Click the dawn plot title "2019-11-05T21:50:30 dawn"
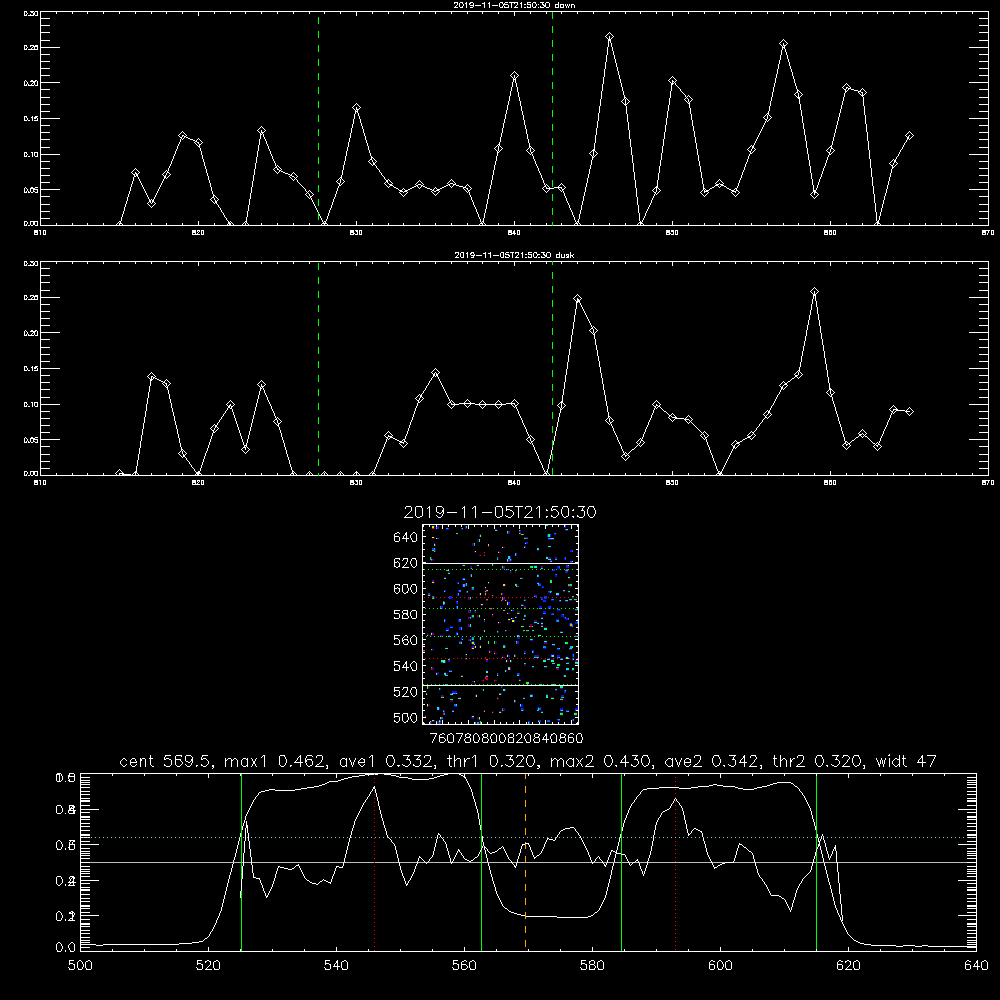 [x=514, y=5]
